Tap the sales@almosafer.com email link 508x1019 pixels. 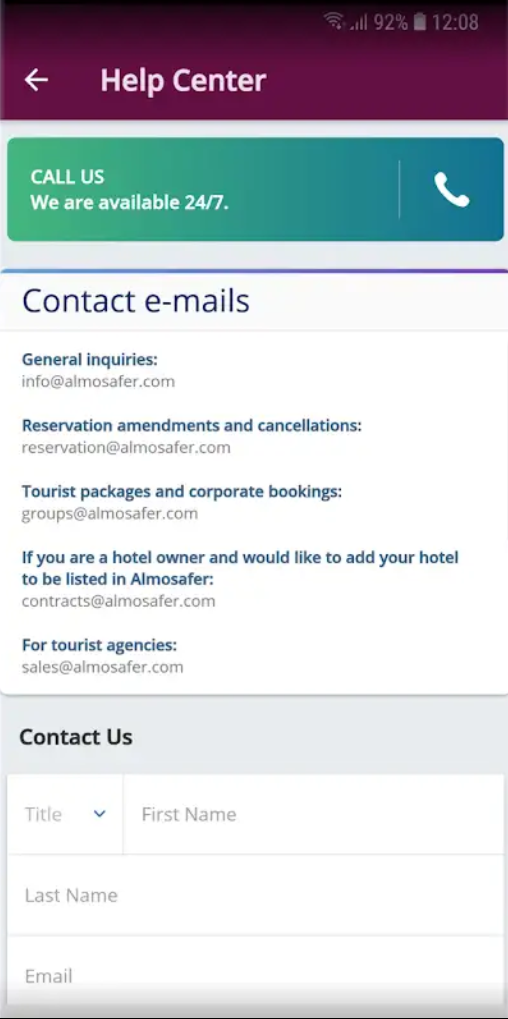(x=103, y=667)
